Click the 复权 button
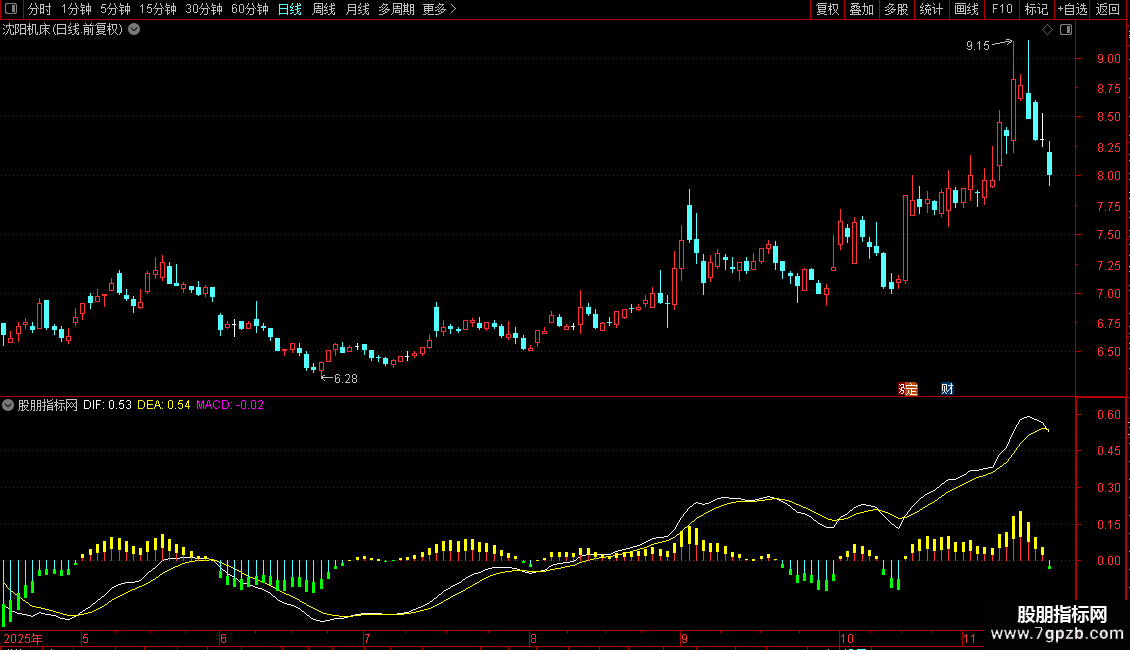 pos(827,9)
